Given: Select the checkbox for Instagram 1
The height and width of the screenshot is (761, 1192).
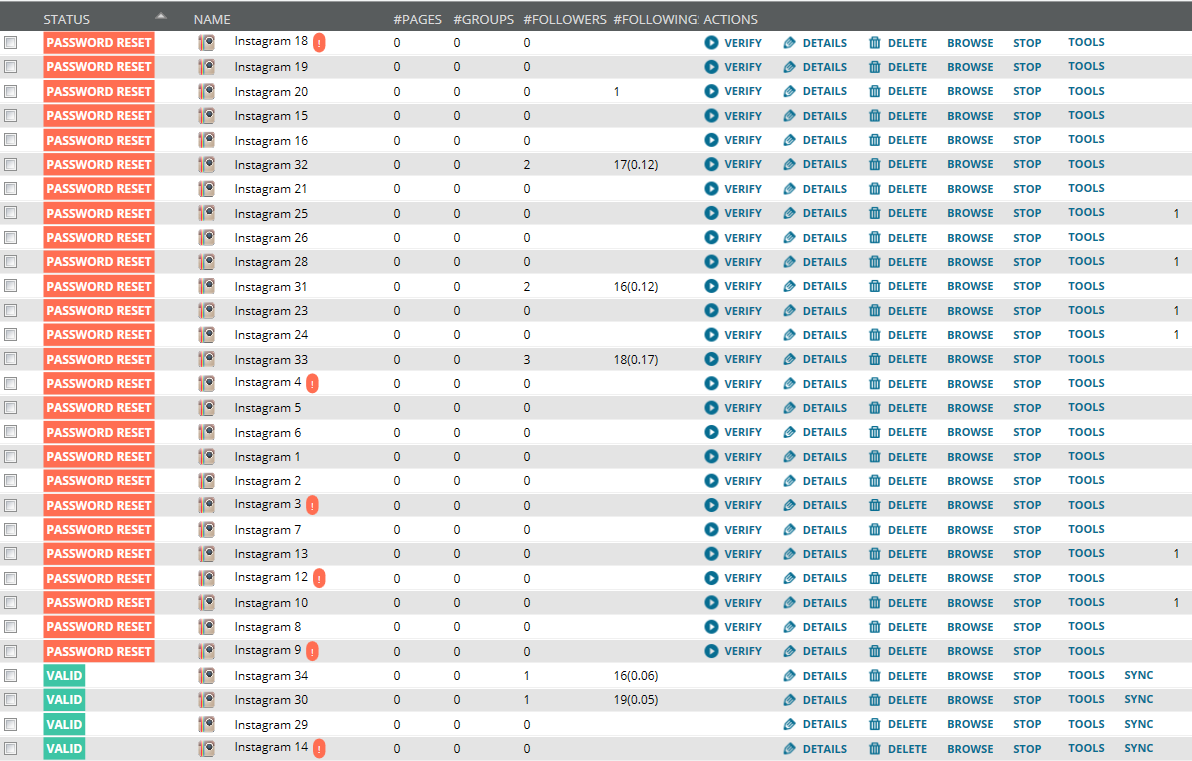Looking at the screenshot, I should (11, 456).
